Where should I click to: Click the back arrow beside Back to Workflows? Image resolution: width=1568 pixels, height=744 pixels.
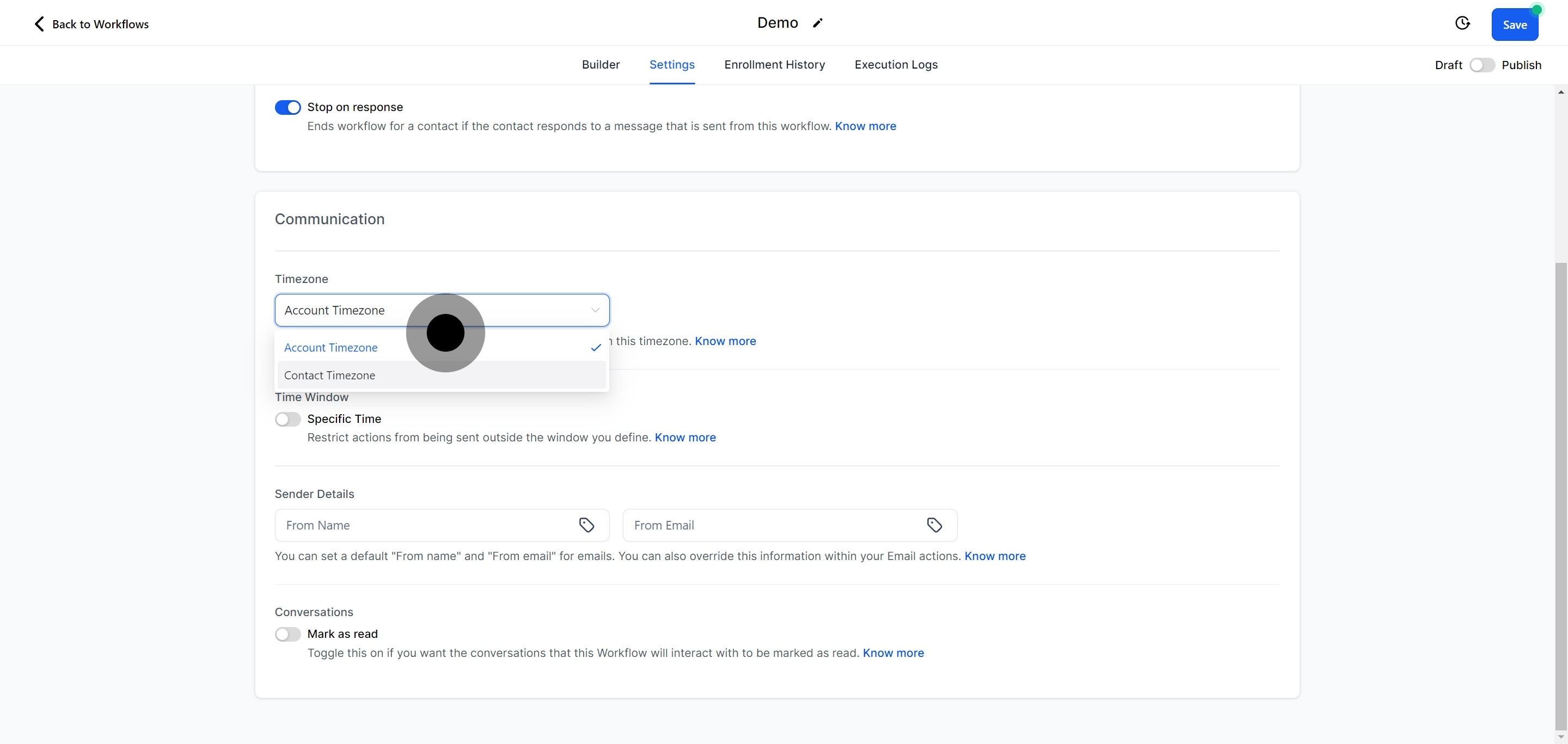pos(39,24)
